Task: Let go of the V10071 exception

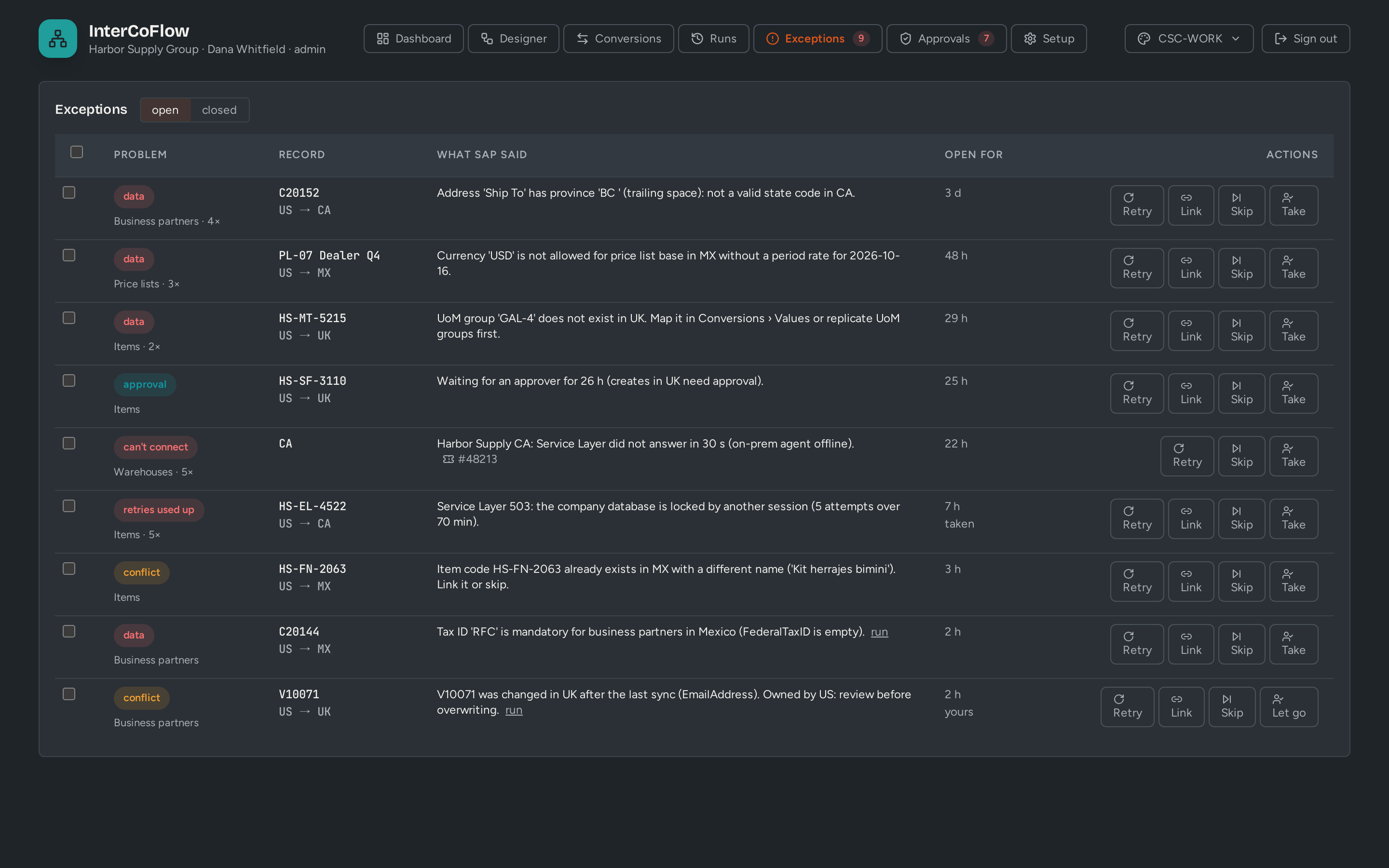Action: 1289,706
